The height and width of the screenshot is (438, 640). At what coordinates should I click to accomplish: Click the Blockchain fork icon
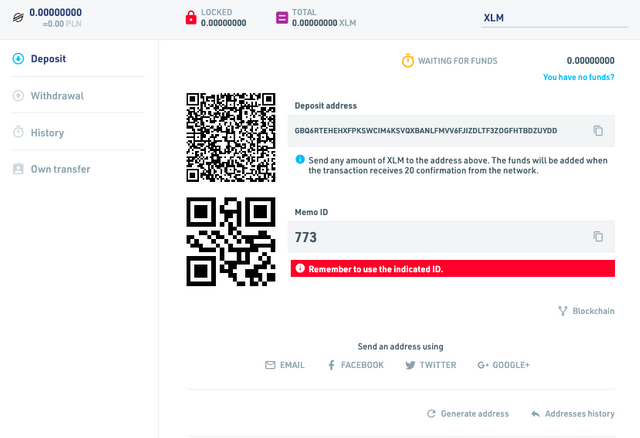563,311
